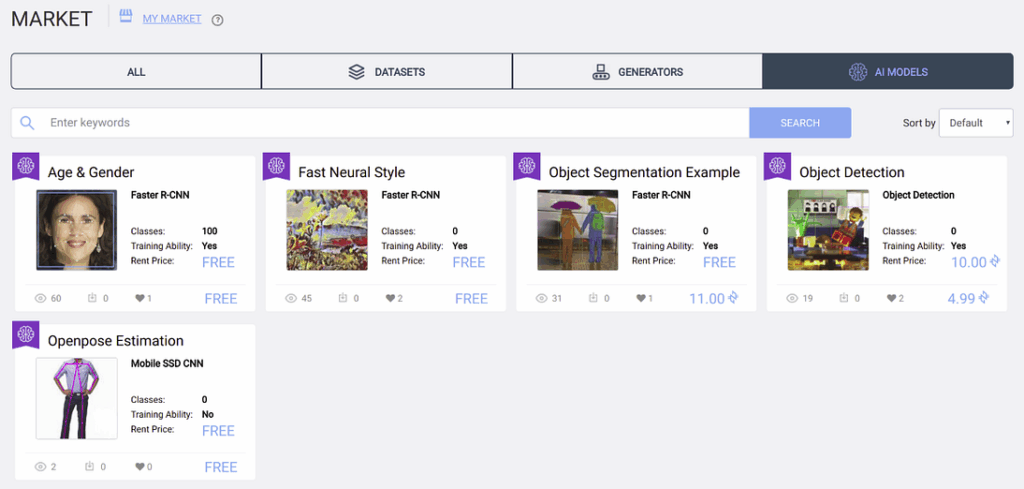Open the Sort by Default dropdown

pos(975,123)
